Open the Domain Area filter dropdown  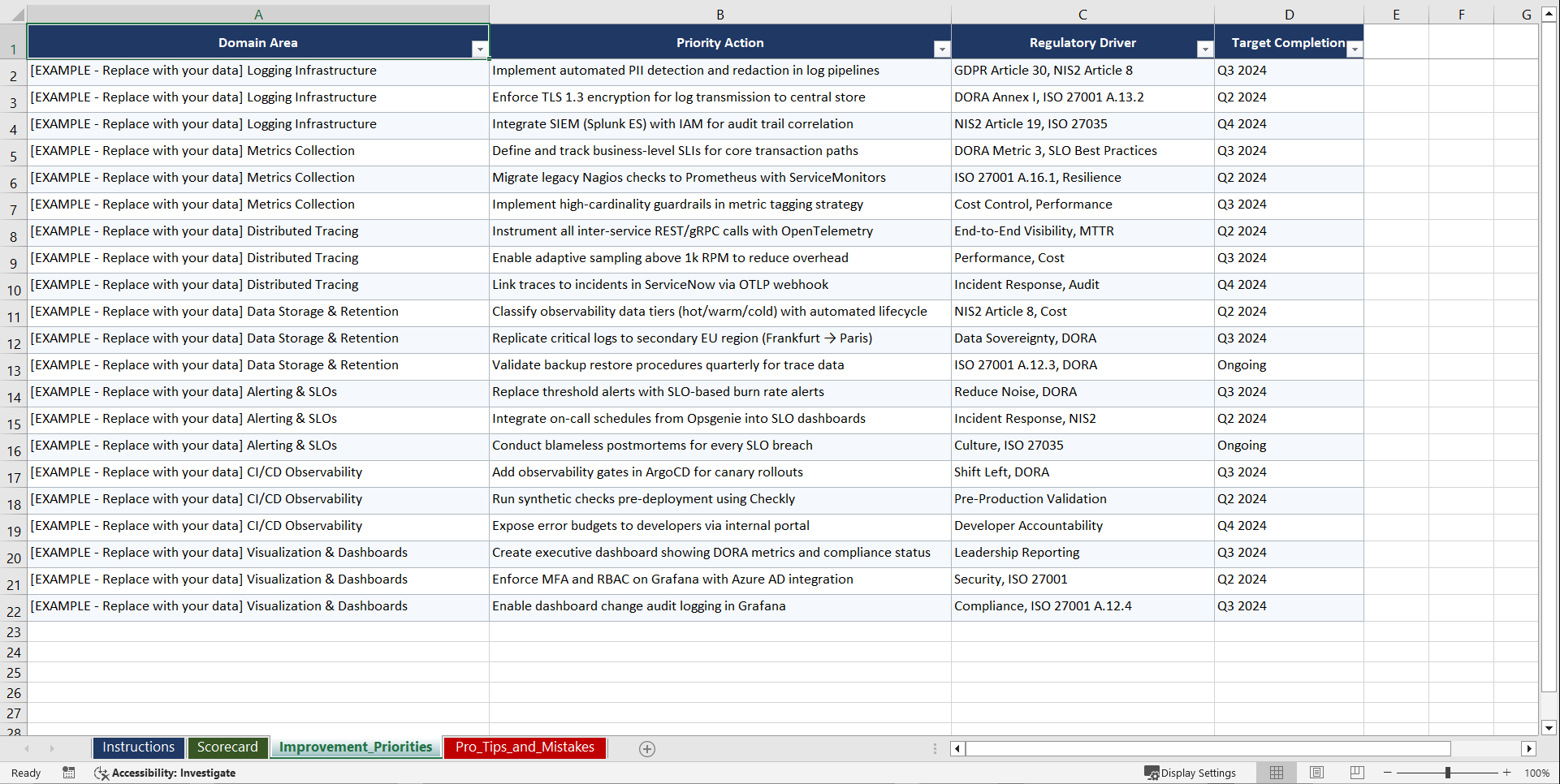click(x=480, y=49)
